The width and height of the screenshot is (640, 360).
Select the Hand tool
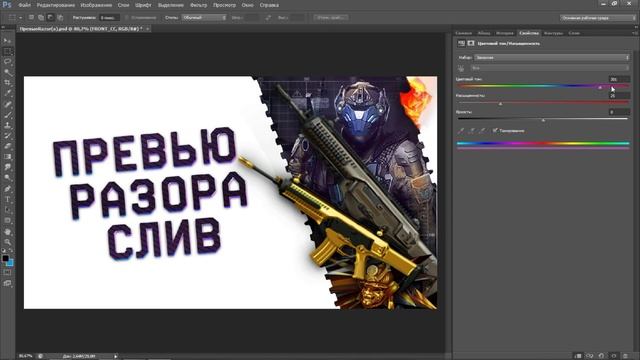[7, 231]
